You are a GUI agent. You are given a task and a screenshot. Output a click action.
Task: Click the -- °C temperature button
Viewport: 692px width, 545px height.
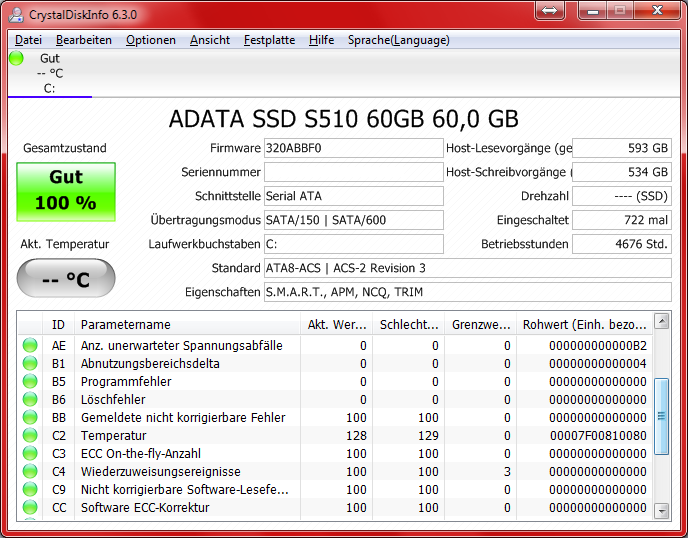click(66, 278)
